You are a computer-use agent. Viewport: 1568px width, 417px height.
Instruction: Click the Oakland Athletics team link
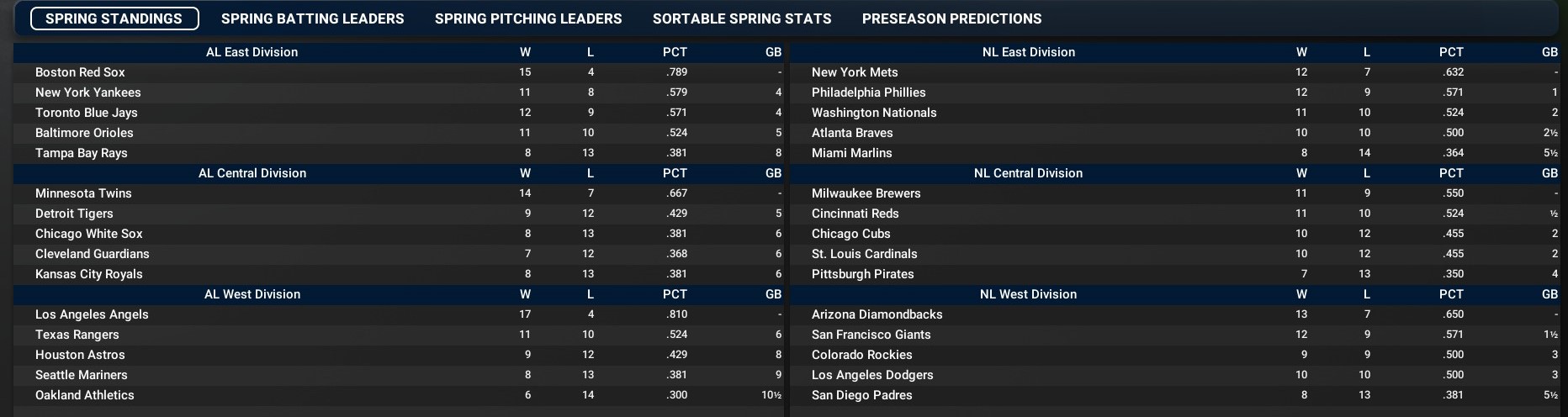click(x=85, y=395)
